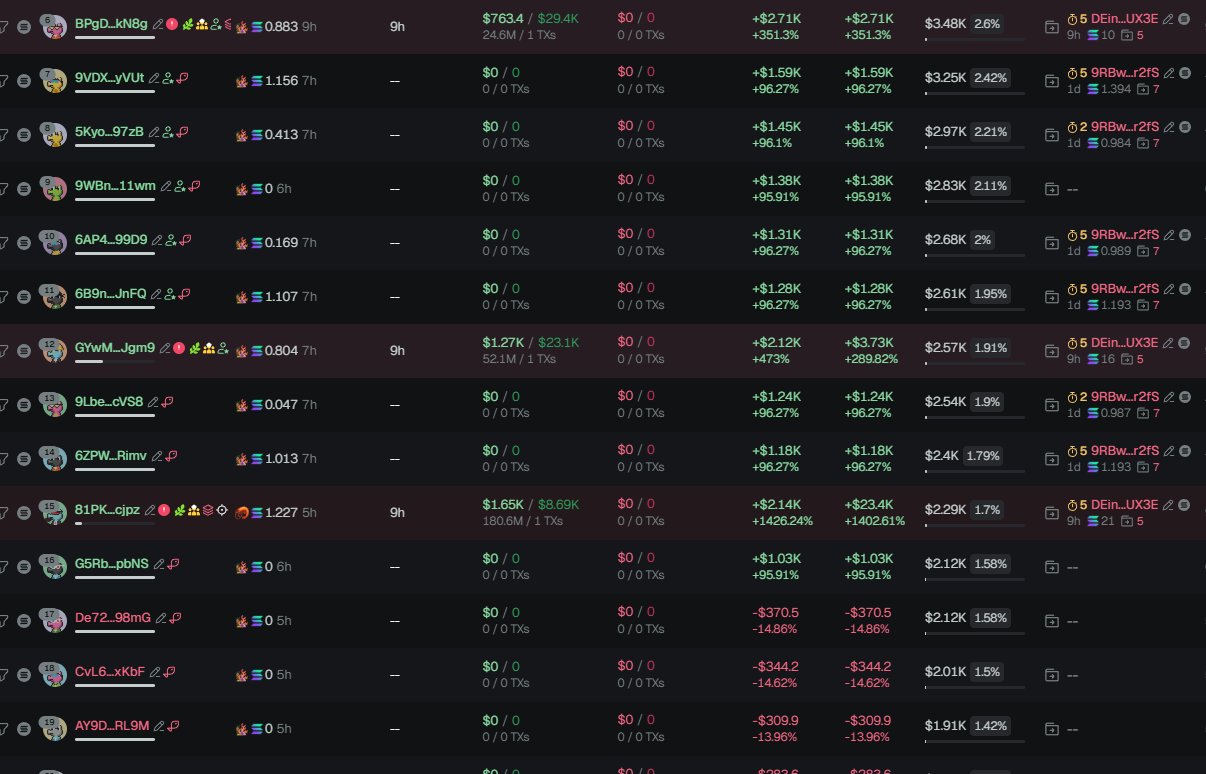Open wallet address 5Kyo...97zB
The width and height of the screenshot is (1206, 774).
[x=109, y=131]
